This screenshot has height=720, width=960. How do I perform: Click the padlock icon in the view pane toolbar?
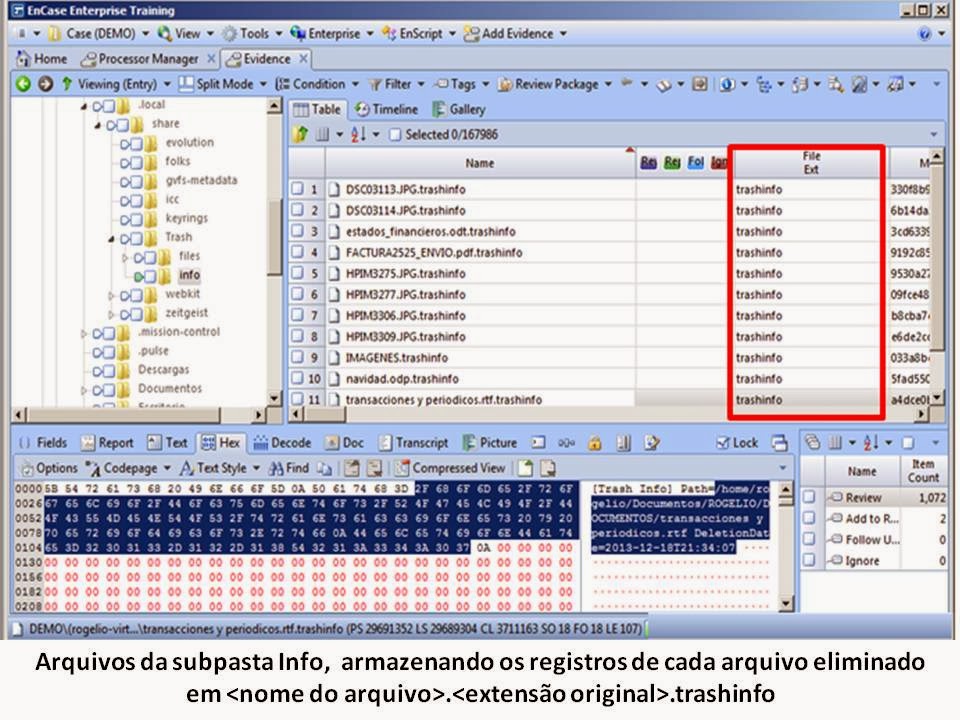coord(594,443)
